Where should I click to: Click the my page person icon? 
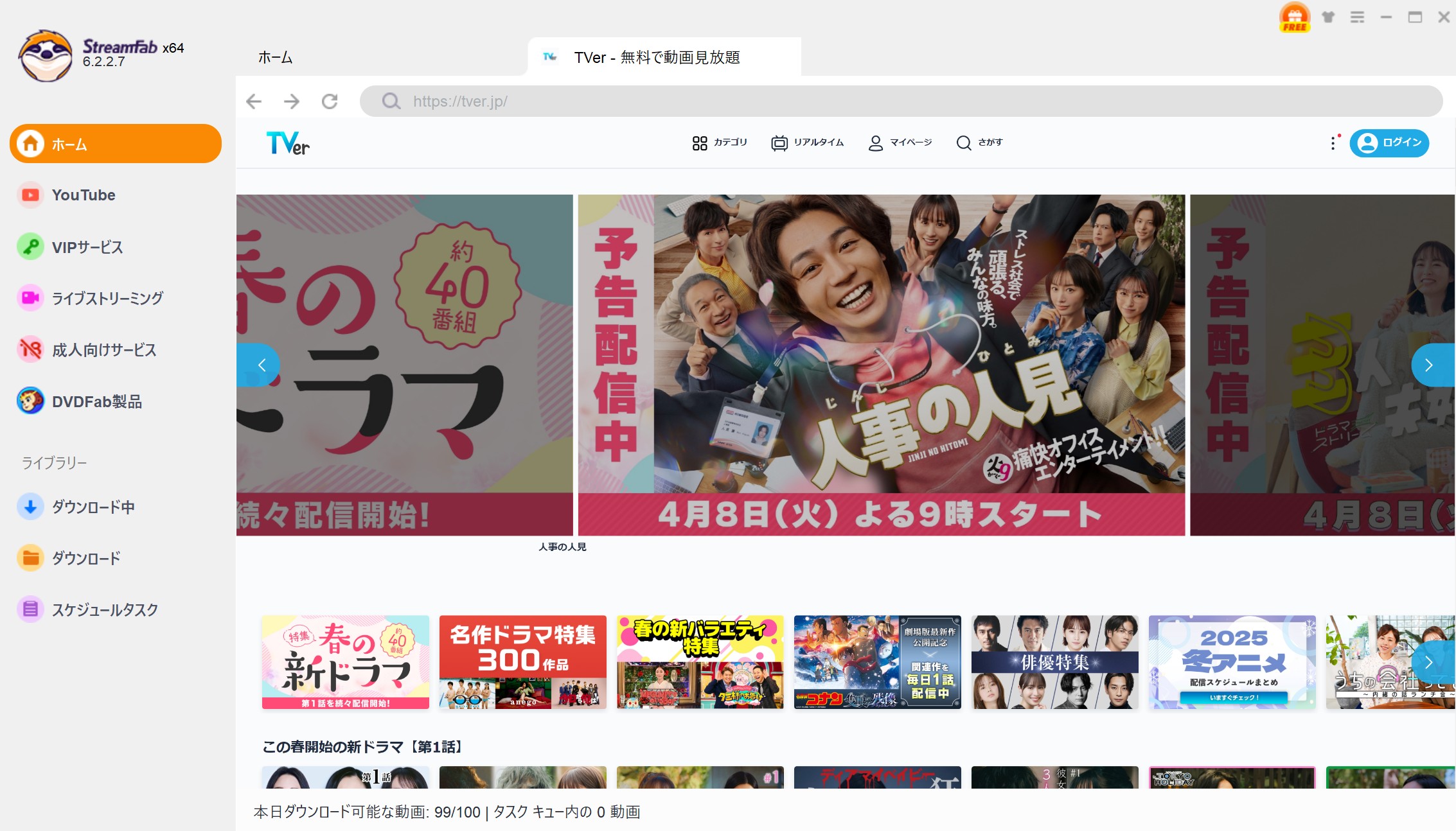[876, 143]
